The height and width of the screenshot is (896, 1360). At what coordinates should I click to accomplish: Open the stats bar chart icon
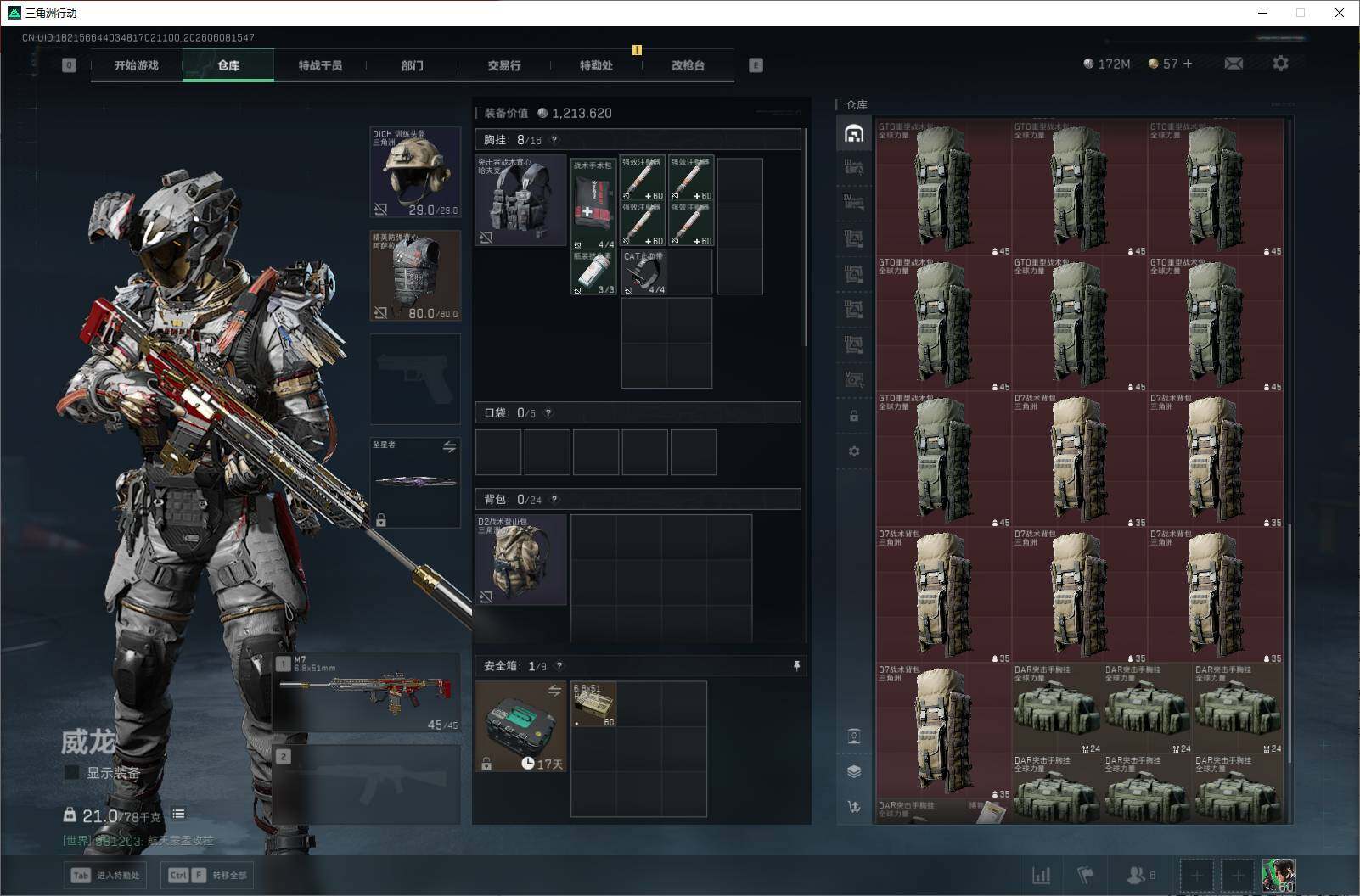[1041, 875]
